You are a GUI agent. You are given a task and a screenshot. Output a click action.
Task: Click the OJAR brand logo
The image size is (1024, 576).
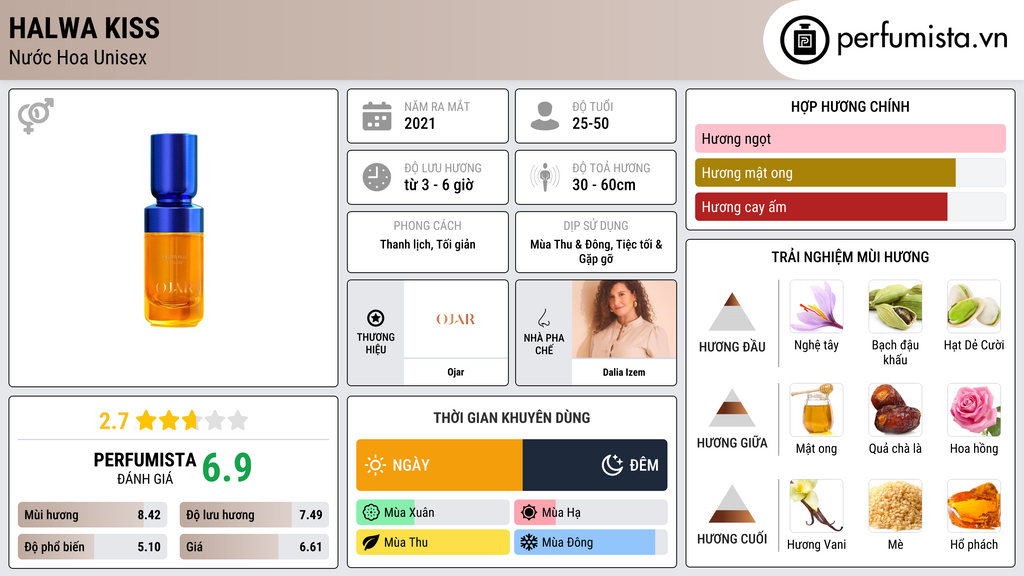click(x=455, y=319)
